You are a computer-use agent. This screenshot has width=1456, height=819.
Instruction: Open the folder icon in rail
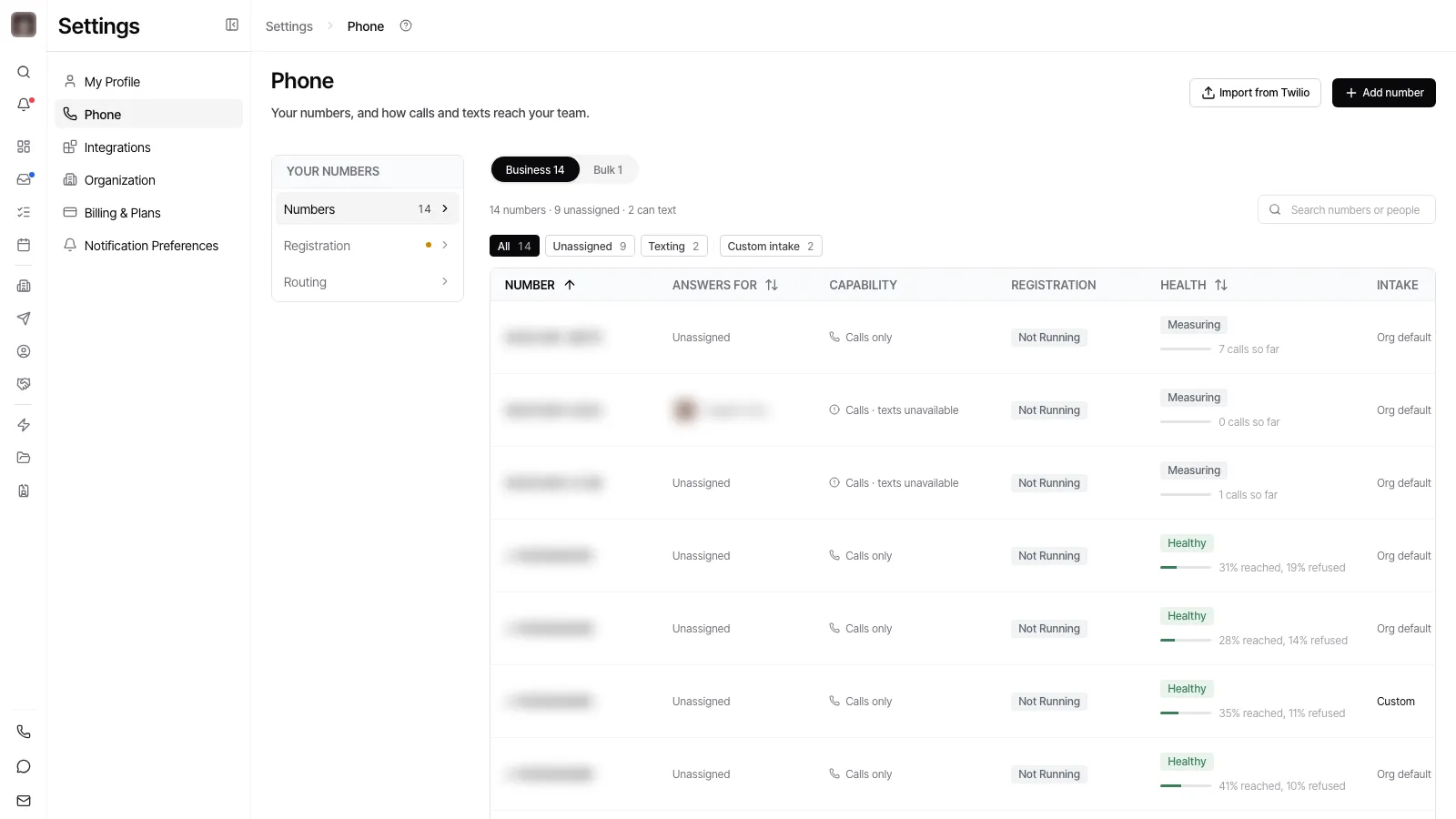pos(24,458)
